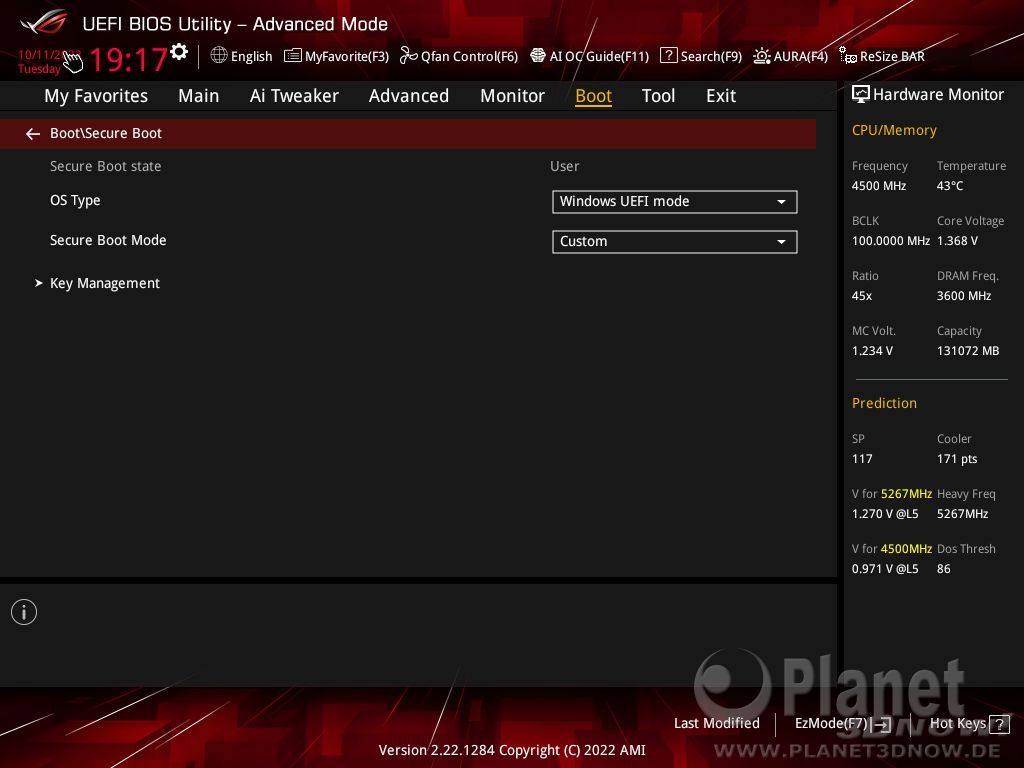1024x768 pixels.
Task: Open AURA(F4) settings
Action: click(x=801, y=57)
